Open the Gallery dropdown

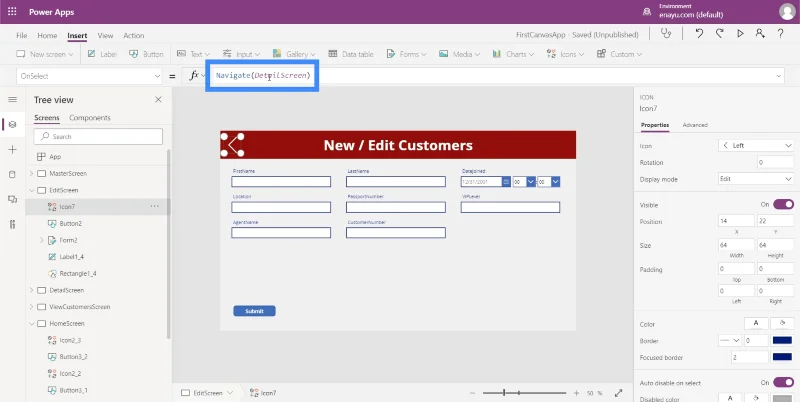pyautogui.click(x=294, y=54)
